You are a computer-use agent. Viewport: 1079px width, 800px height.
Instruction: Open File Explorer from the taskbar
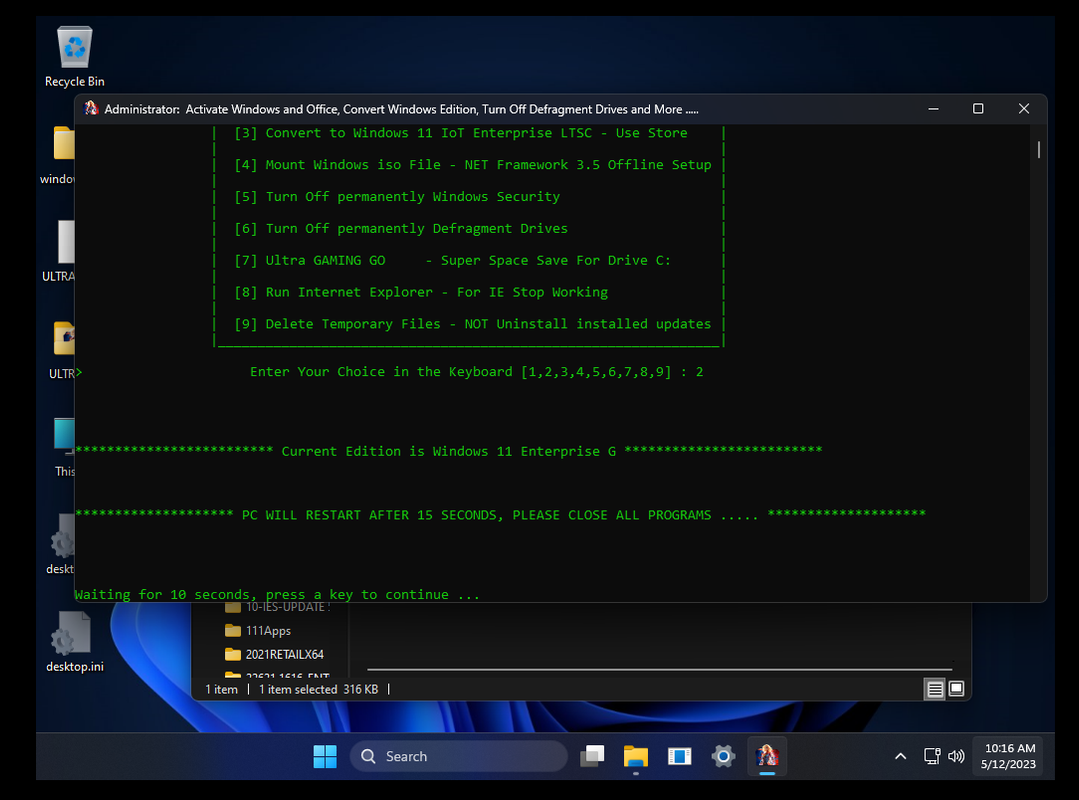(x=636, y=756)
